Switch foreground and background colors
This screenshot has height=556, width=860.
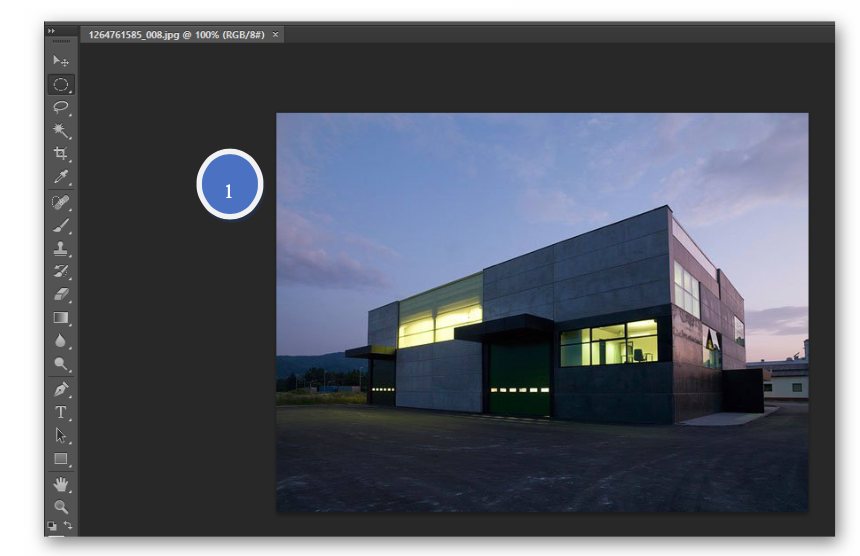tap(68, 524)
